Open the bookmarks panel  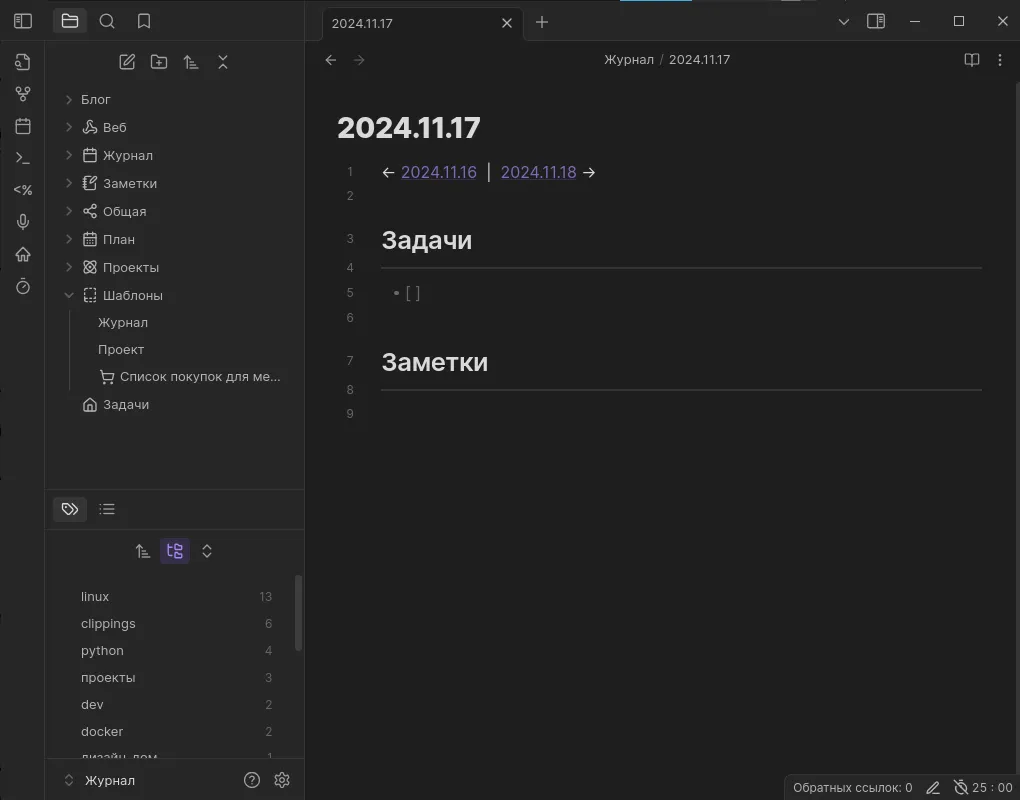pos(144,21)
